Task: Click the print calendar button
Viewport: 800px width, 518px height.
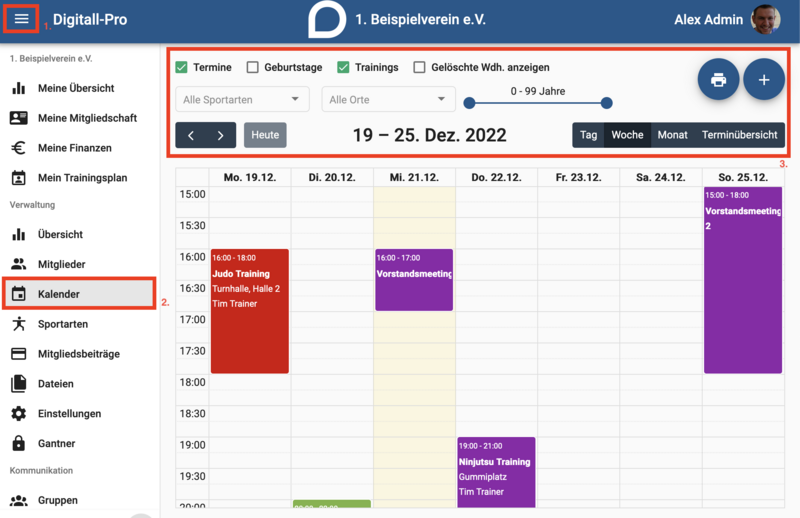Action: 718,80
